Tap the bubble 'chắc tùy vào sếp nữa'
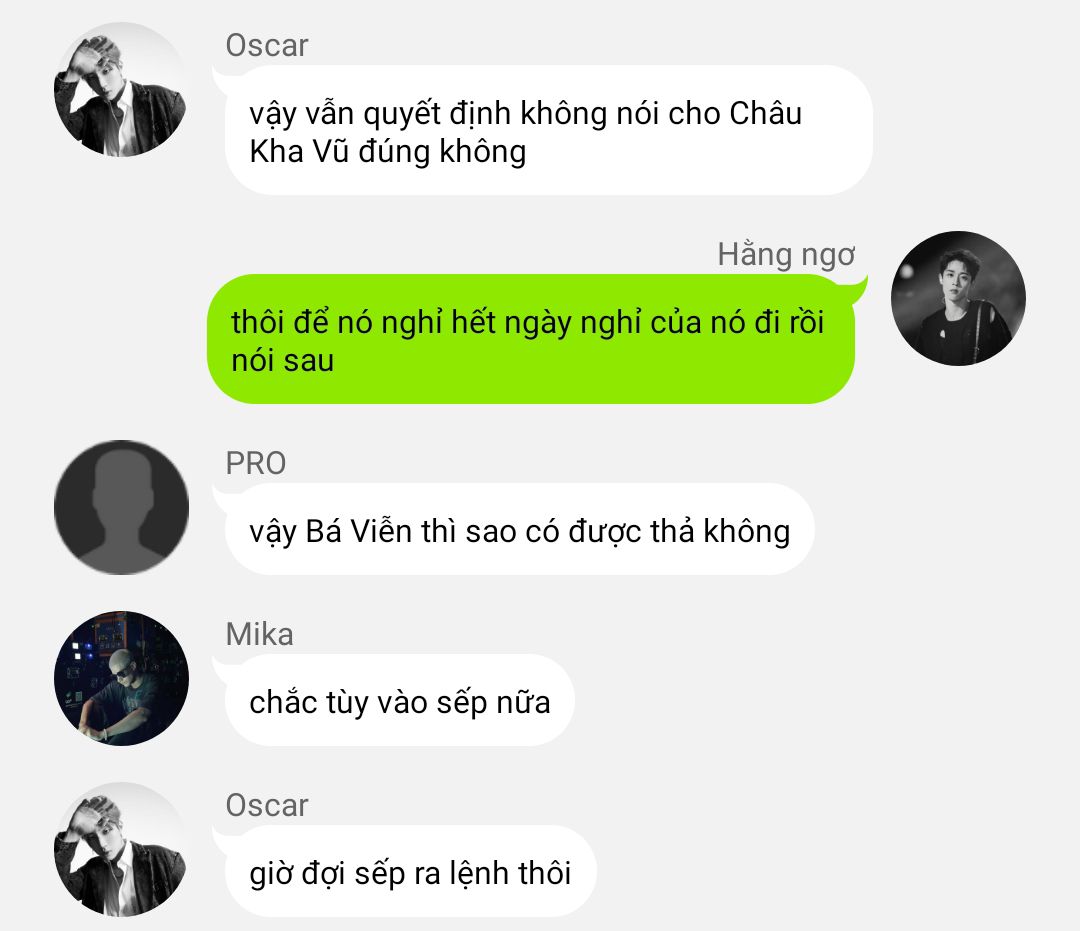This screenshot has height=931, width=1080. click(x=399, y=700)
